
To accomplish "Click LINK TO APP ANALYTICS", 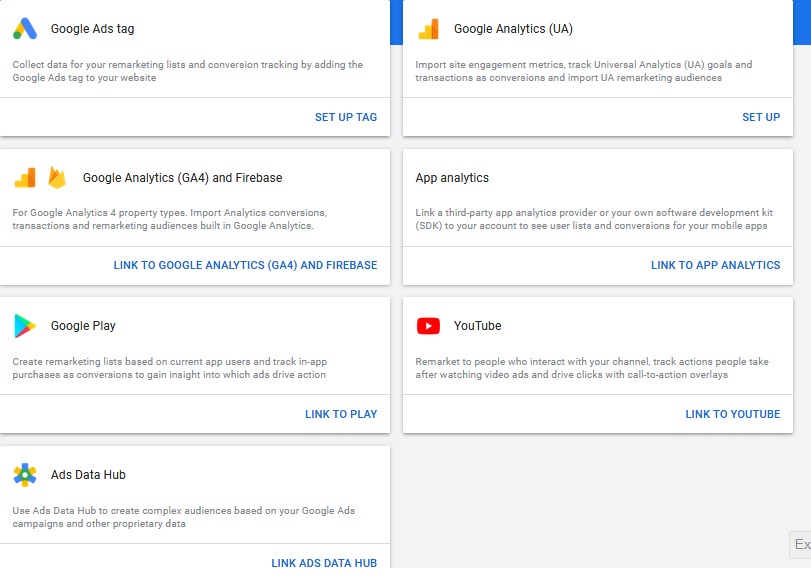I will tap(715, 265).
